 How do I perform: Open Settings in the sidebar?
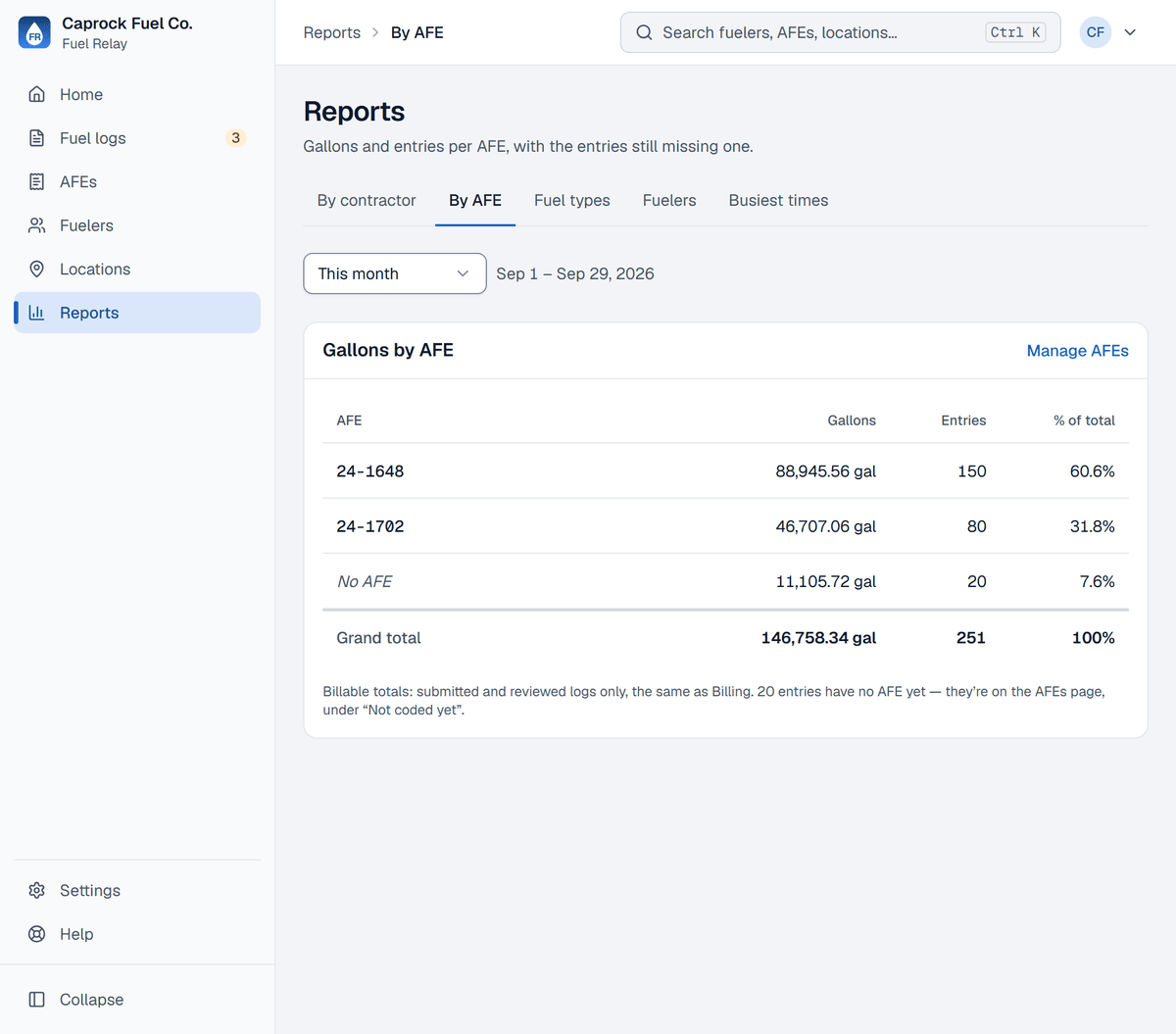tap(137, 890)
